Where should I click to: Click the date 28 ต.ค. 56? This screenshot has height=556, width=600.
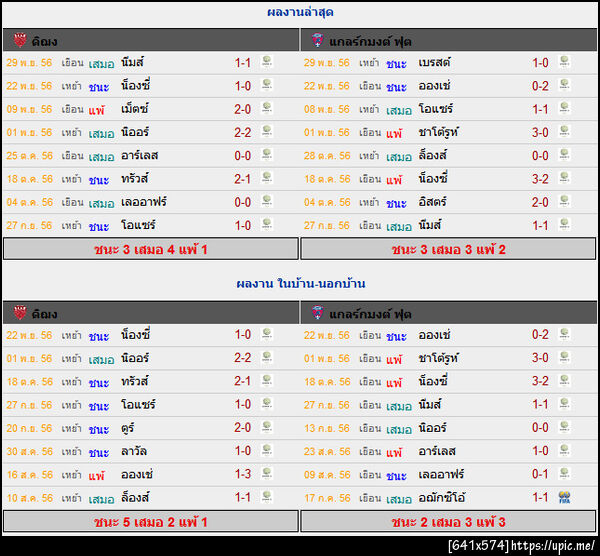pos(327,155)
